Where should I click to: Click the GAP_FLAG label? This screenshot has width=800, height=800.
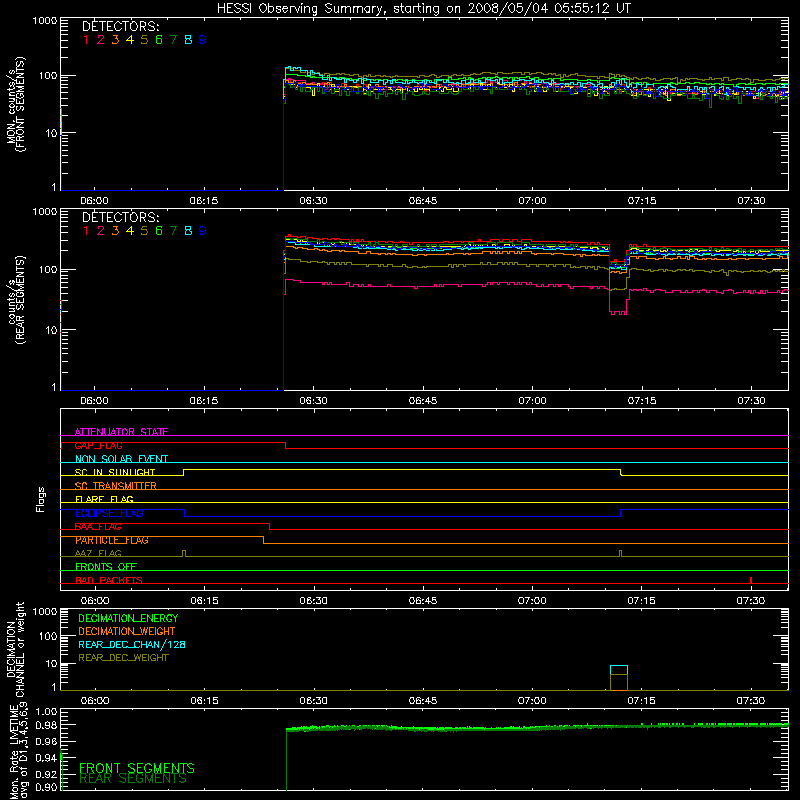(x=98, y=445)
